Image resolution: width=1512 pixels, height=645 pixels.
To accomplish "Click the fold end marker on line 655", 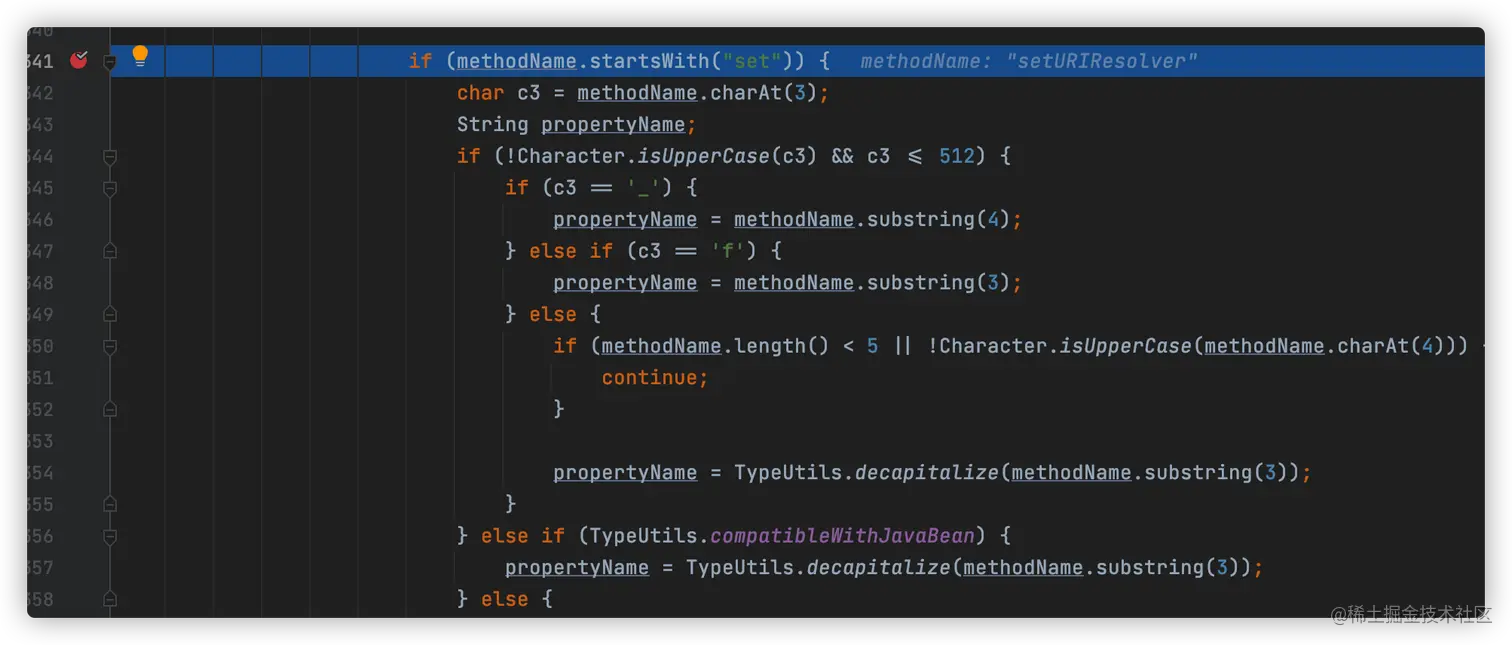I will click(x=110, y=504).
